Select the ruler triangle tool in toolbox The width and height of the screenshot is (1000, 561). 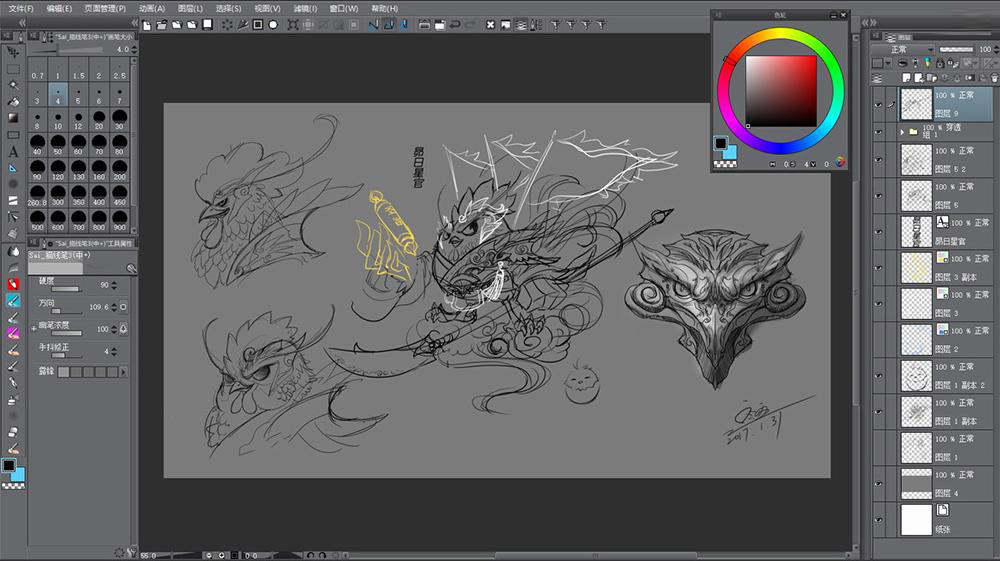click(x=13, y=168)
